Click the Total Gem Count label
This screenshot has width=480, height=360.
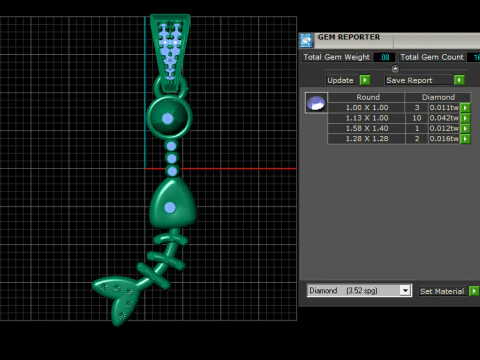point(432,57)
